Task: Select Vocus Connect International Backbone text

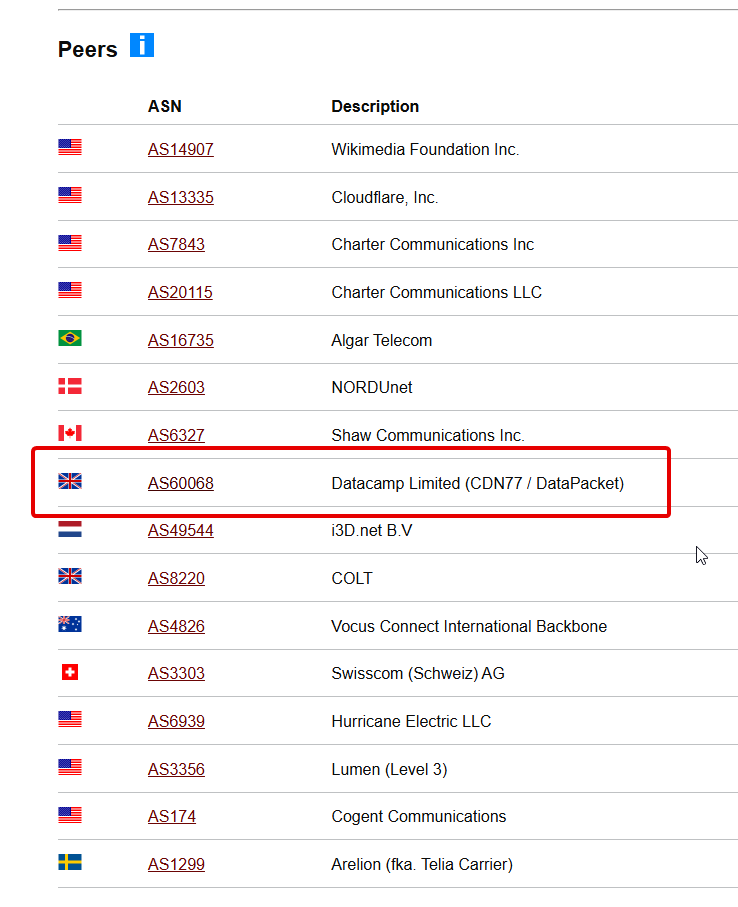Action: click(469, 626)
